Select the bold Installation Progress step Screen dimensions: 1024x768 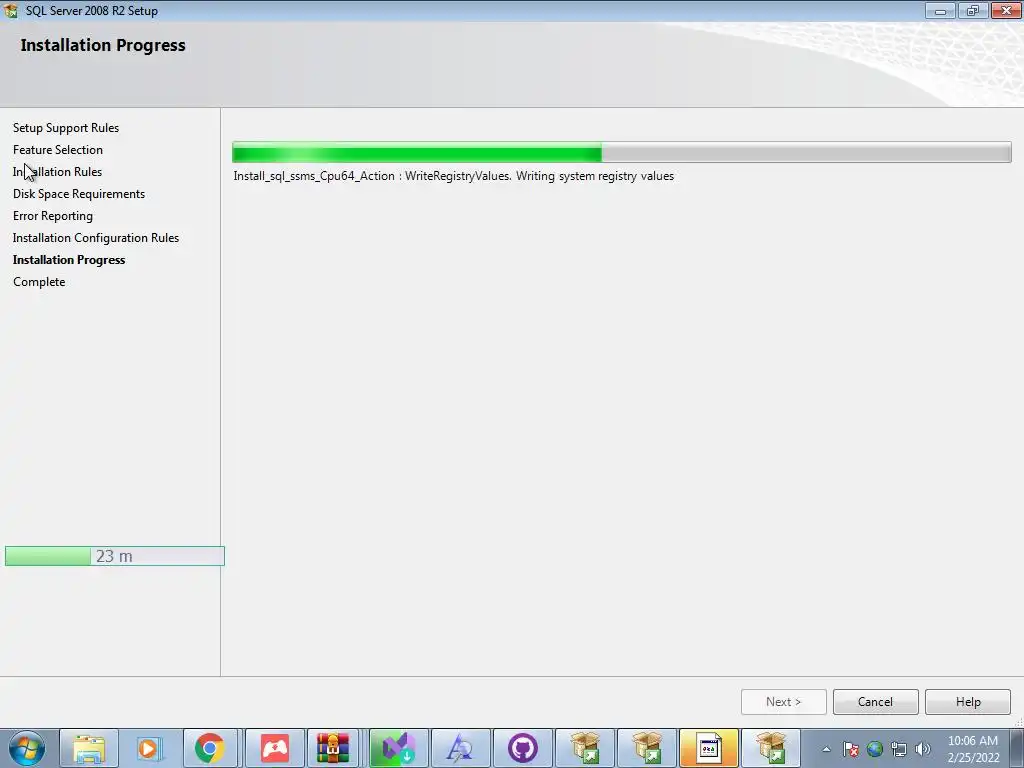click(x=69, y=260)
